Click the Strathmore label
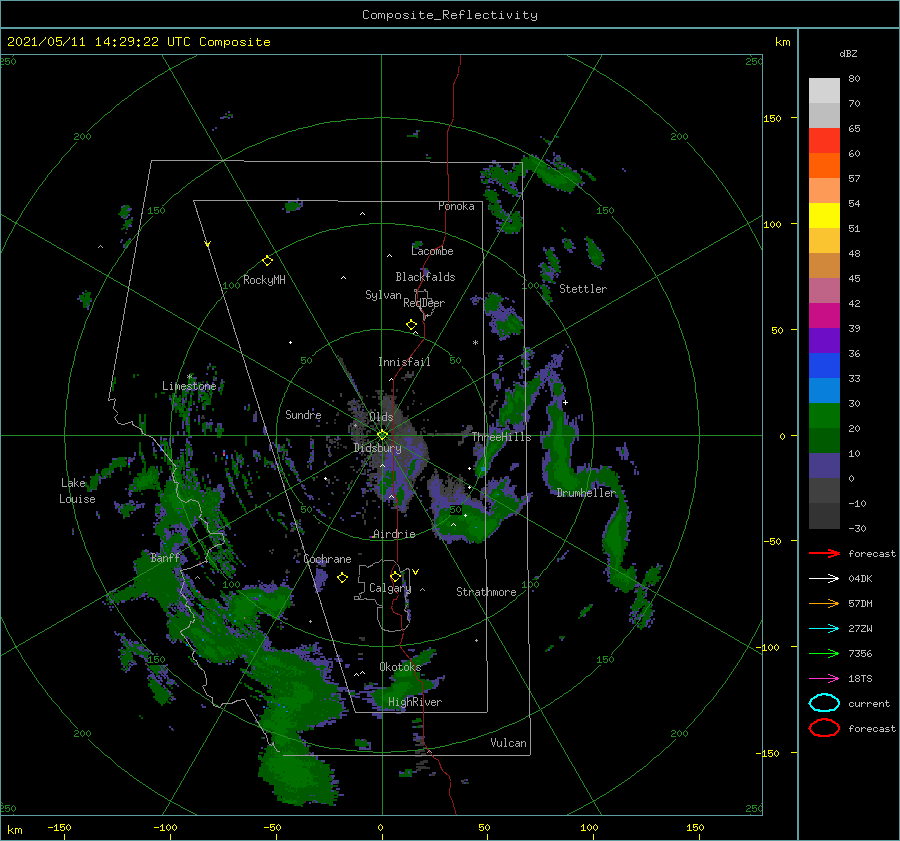This screenshot has height=841, width=900. (486, 592)
